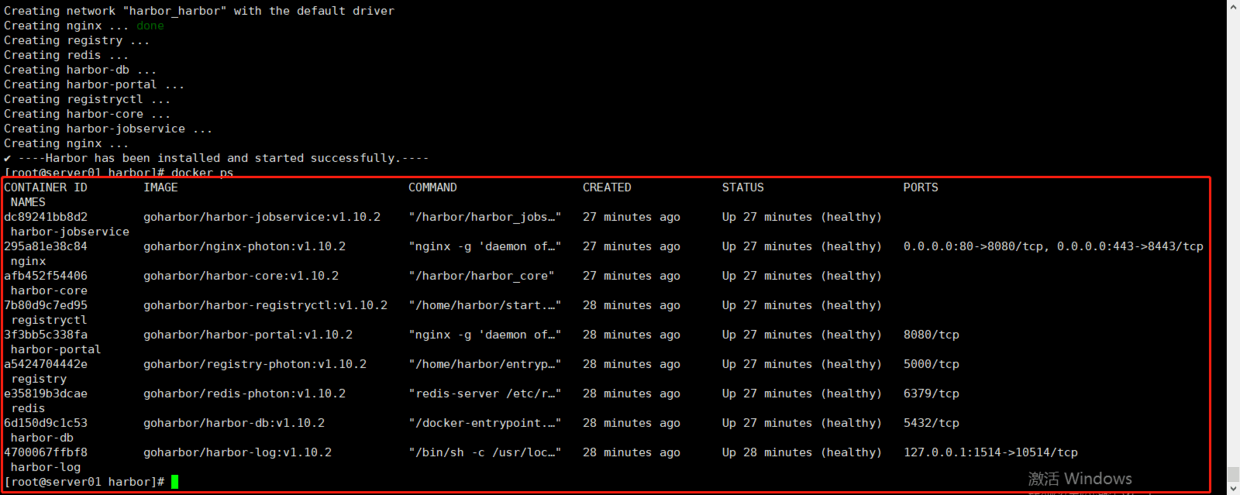This screenshot has height=495, width=1240.
Task: Select image goharbor/harbor-log:v1.10.2
Action: click(237, 453)
